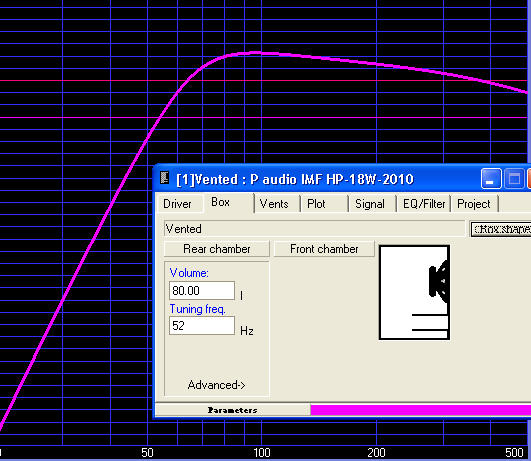Select the Rear chamber button
The height and width of the screenshot is (461, 531).
(217, 249)
